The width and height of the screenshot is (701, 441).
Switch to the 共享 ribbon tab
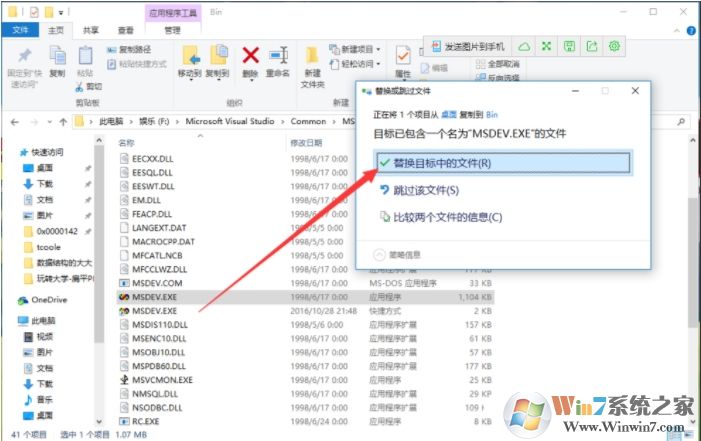coord(91,30)
